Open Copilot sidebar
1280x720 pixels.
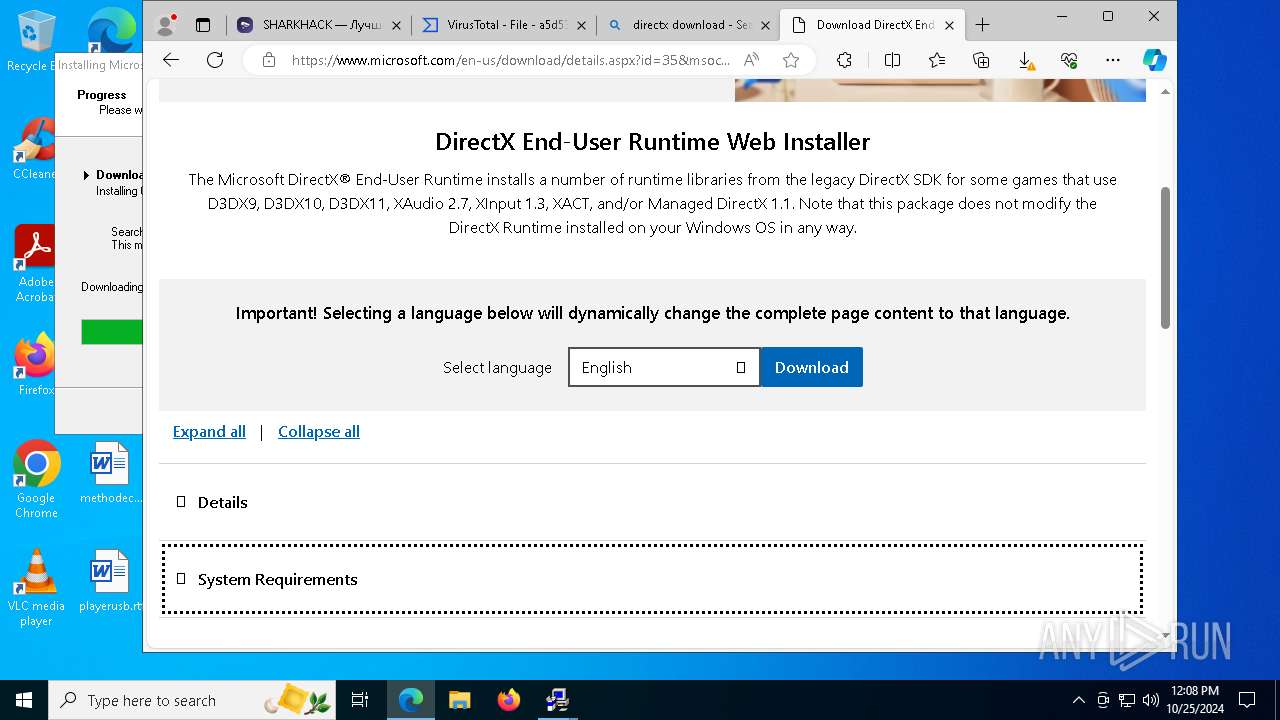(x=1155, y=60)
